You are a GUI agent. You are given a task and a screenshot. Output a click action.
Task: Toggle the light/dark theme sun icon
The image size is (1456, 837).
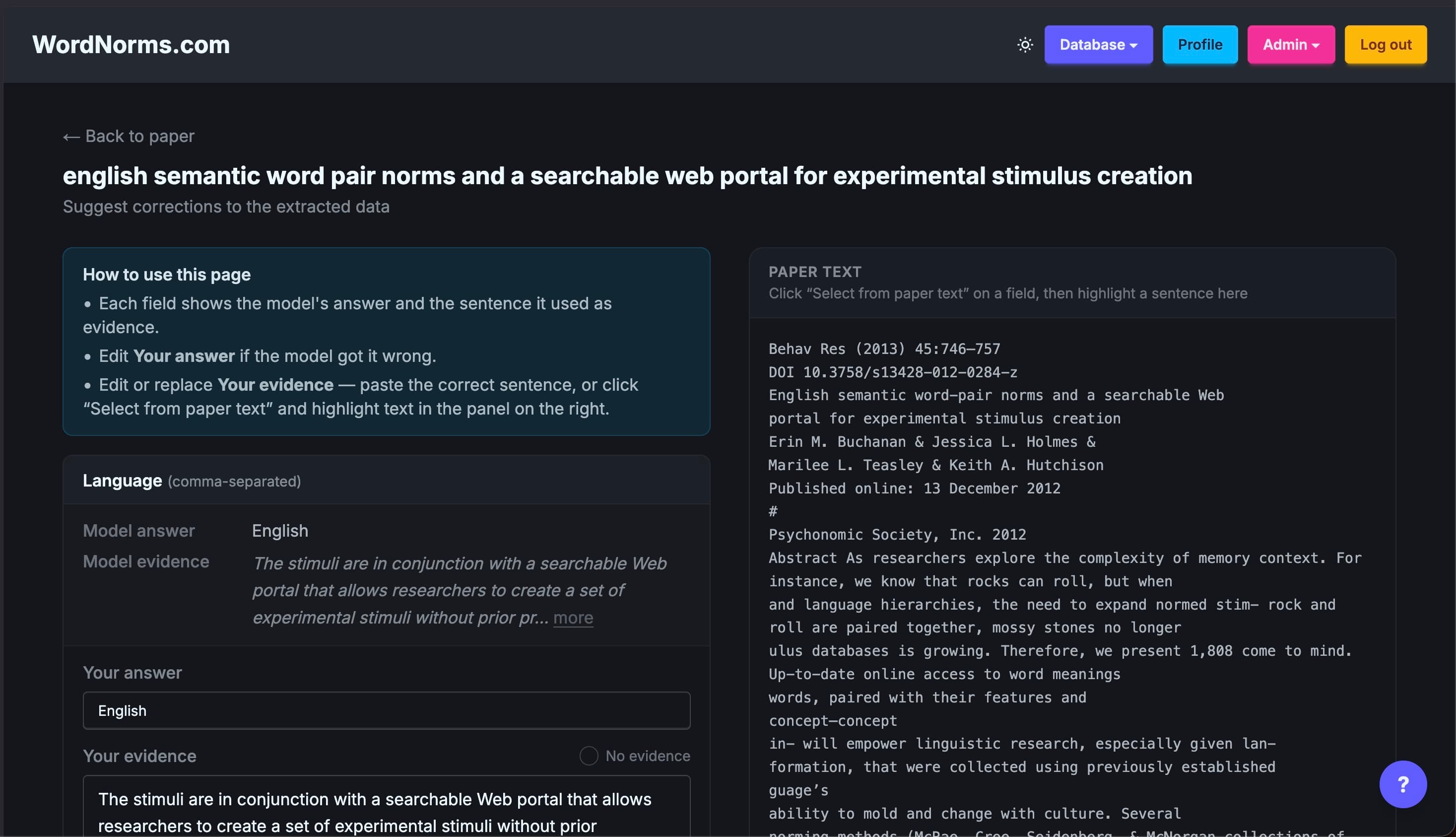(x=1025, y=44)
